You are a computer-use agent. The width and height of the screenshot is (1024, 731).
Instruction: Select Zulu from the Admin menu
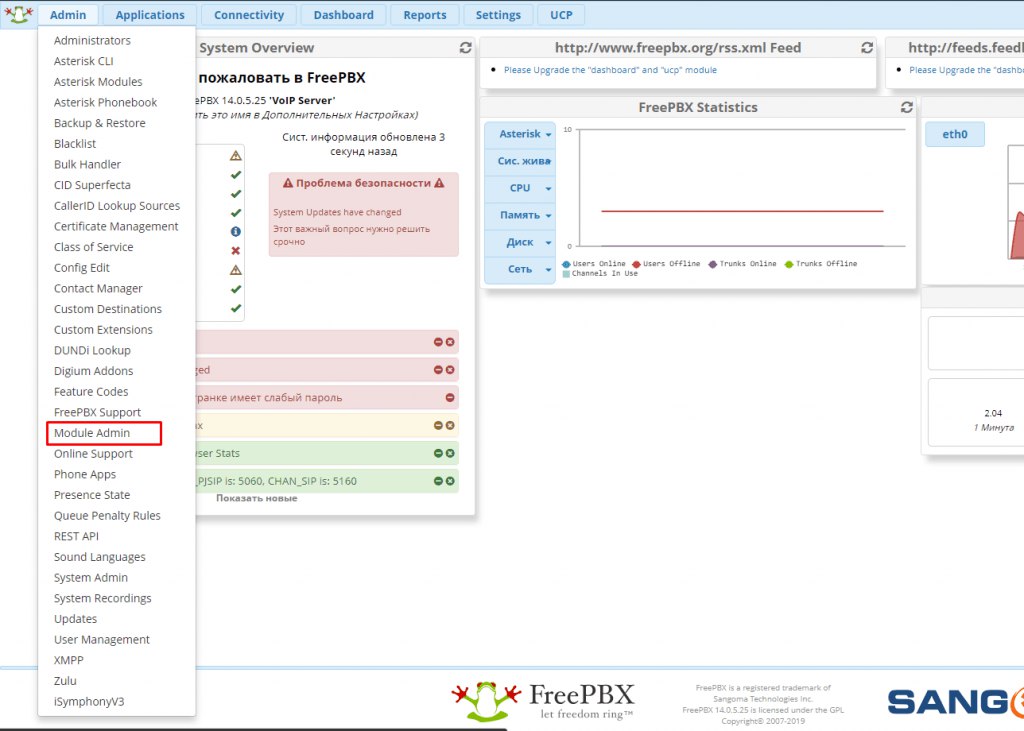pyautogui.click(x=65, y=681)
